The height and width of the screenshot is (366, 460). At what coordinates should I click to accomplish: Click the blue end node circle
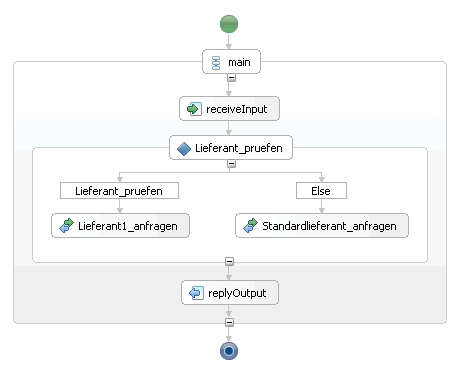pyautogui.click(x=229, y=351)
